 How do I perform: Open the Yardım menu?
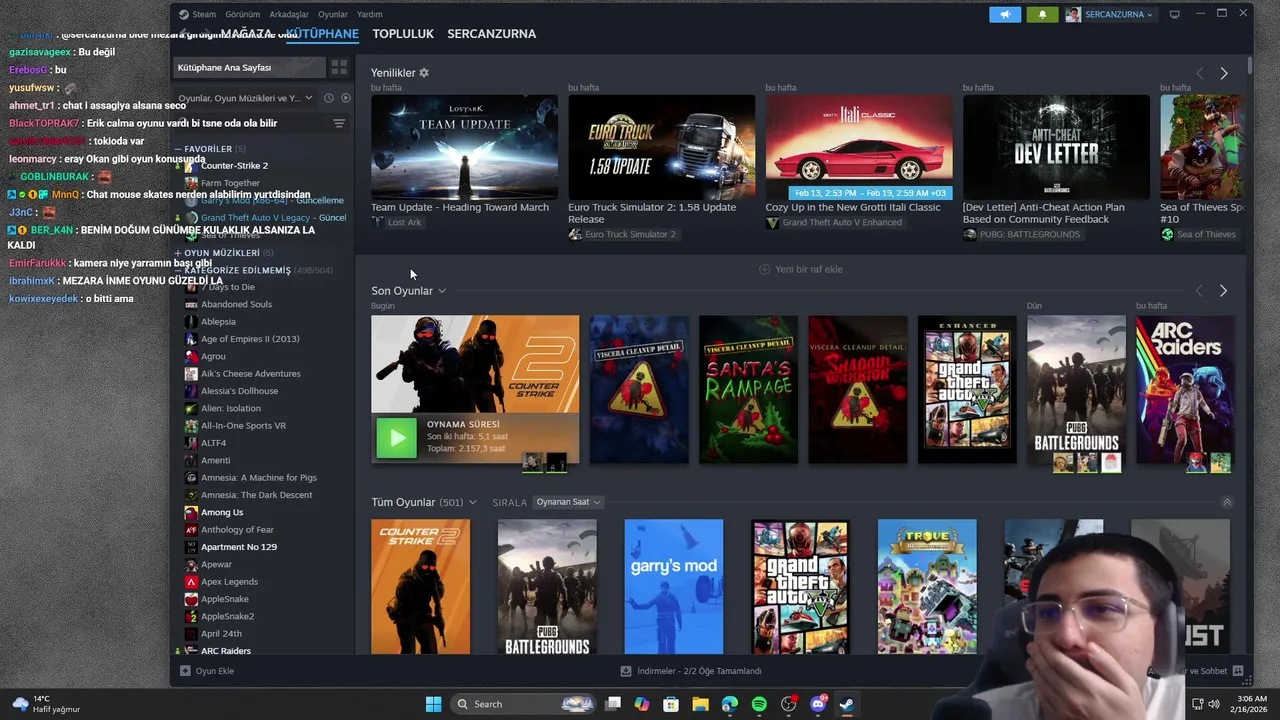pyautogui.click(x=370, y=14)
